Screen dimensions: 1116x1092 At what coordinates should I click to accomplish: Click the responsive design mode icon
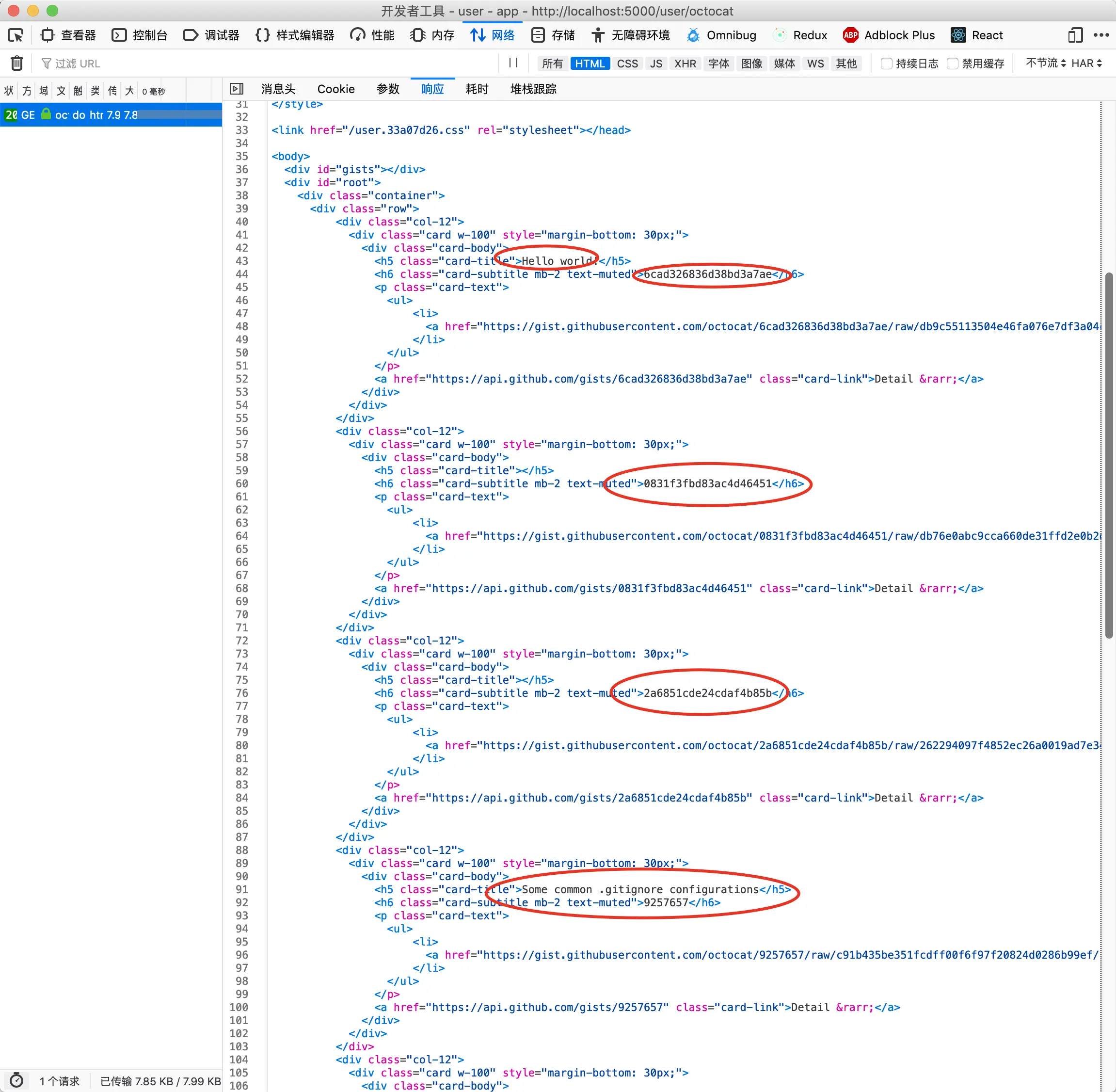[1075, 35]
